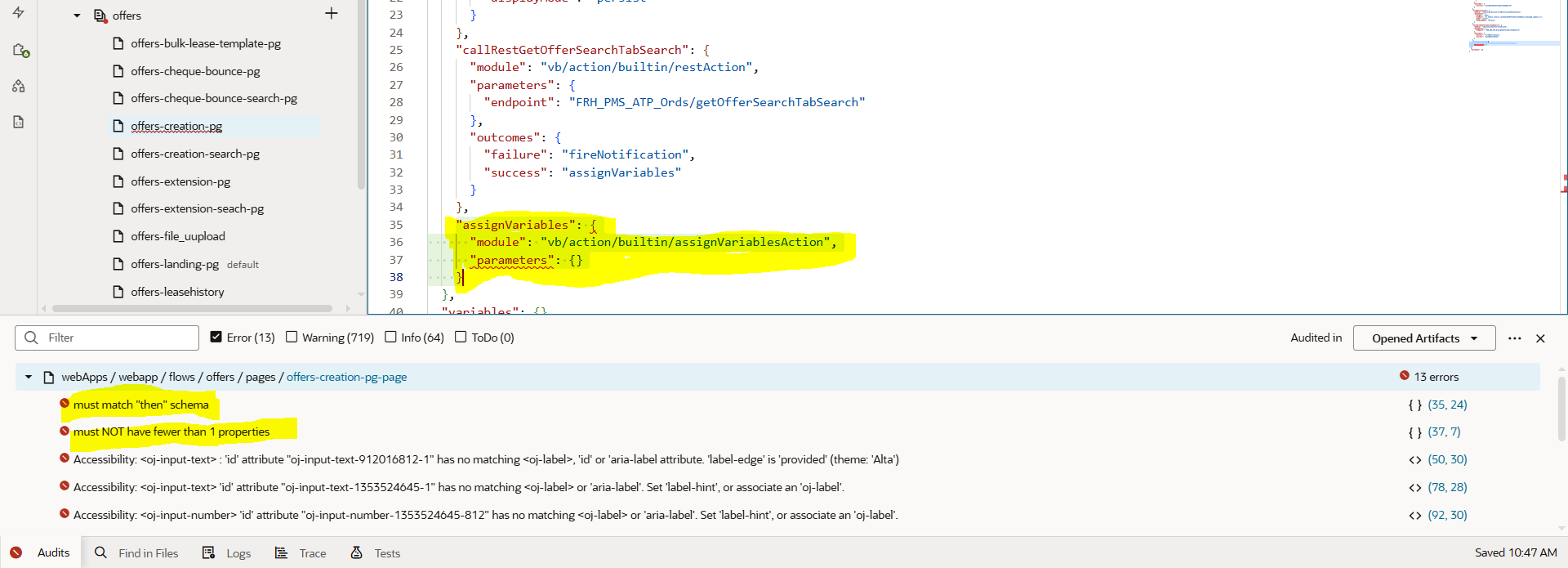Screen dimensions: 1568x568
Task: Click the offers flow icon in the tree
Action: coord(100,16)
